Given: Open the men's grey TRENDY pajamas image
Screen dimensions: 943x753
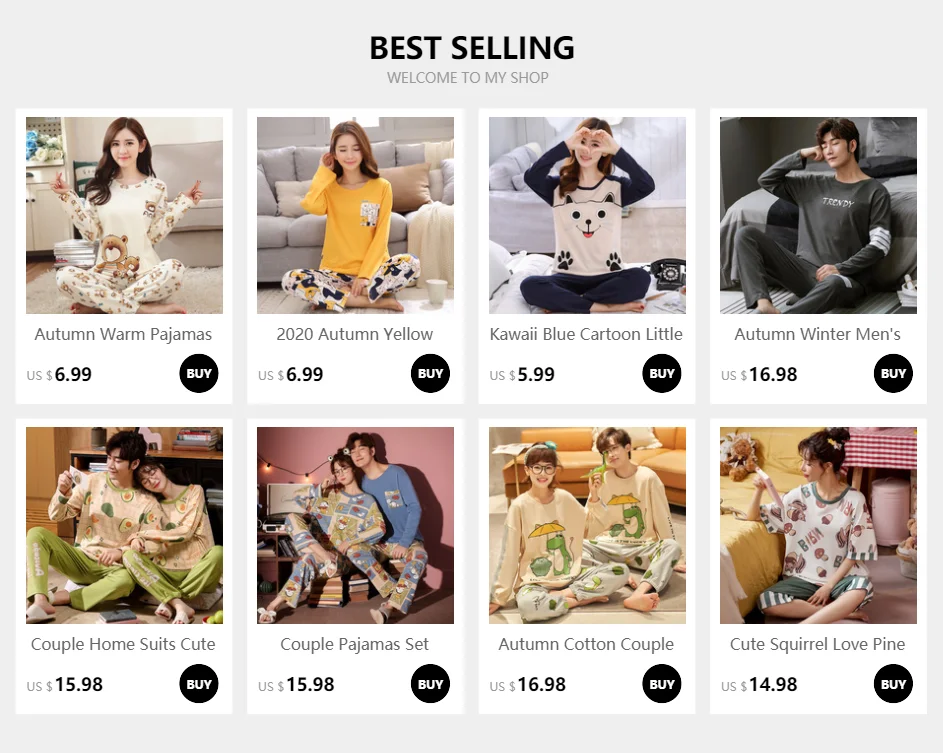Looking at the screenshot, I should pyautogui.click(x=819, y=215).
